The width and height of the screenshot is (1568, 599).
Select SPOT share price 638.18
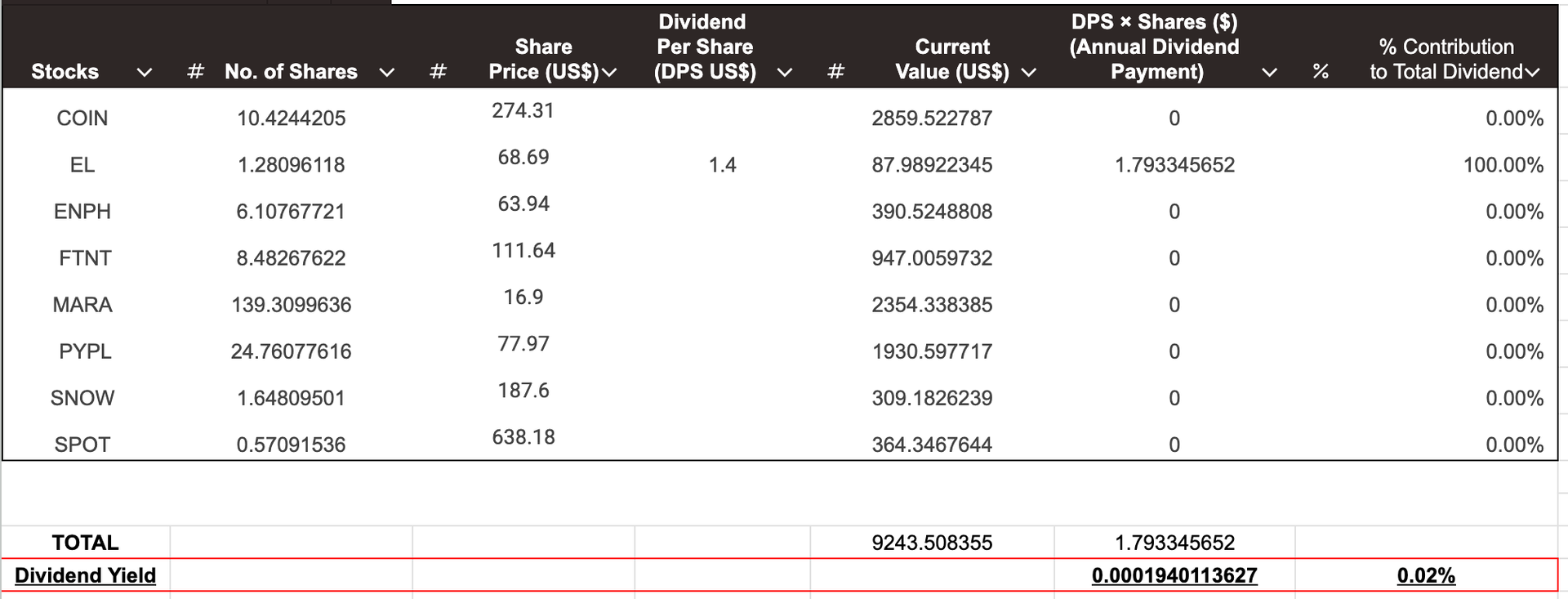pos(523,436)
